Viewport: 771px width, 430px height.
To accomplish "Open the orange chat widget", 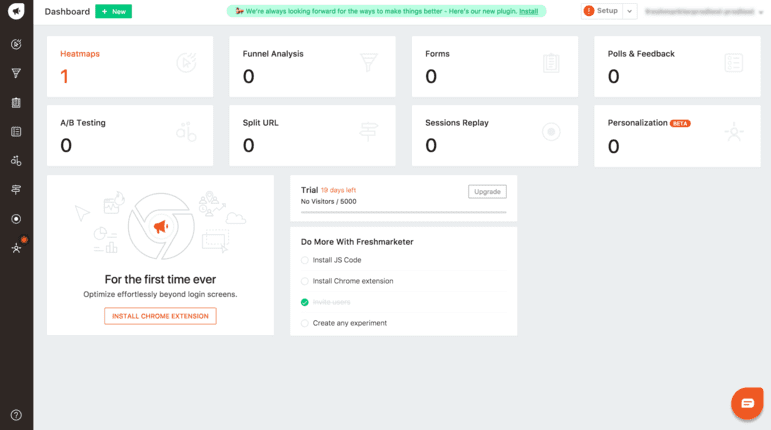I will pyautogui.click(x=747, y=403).
